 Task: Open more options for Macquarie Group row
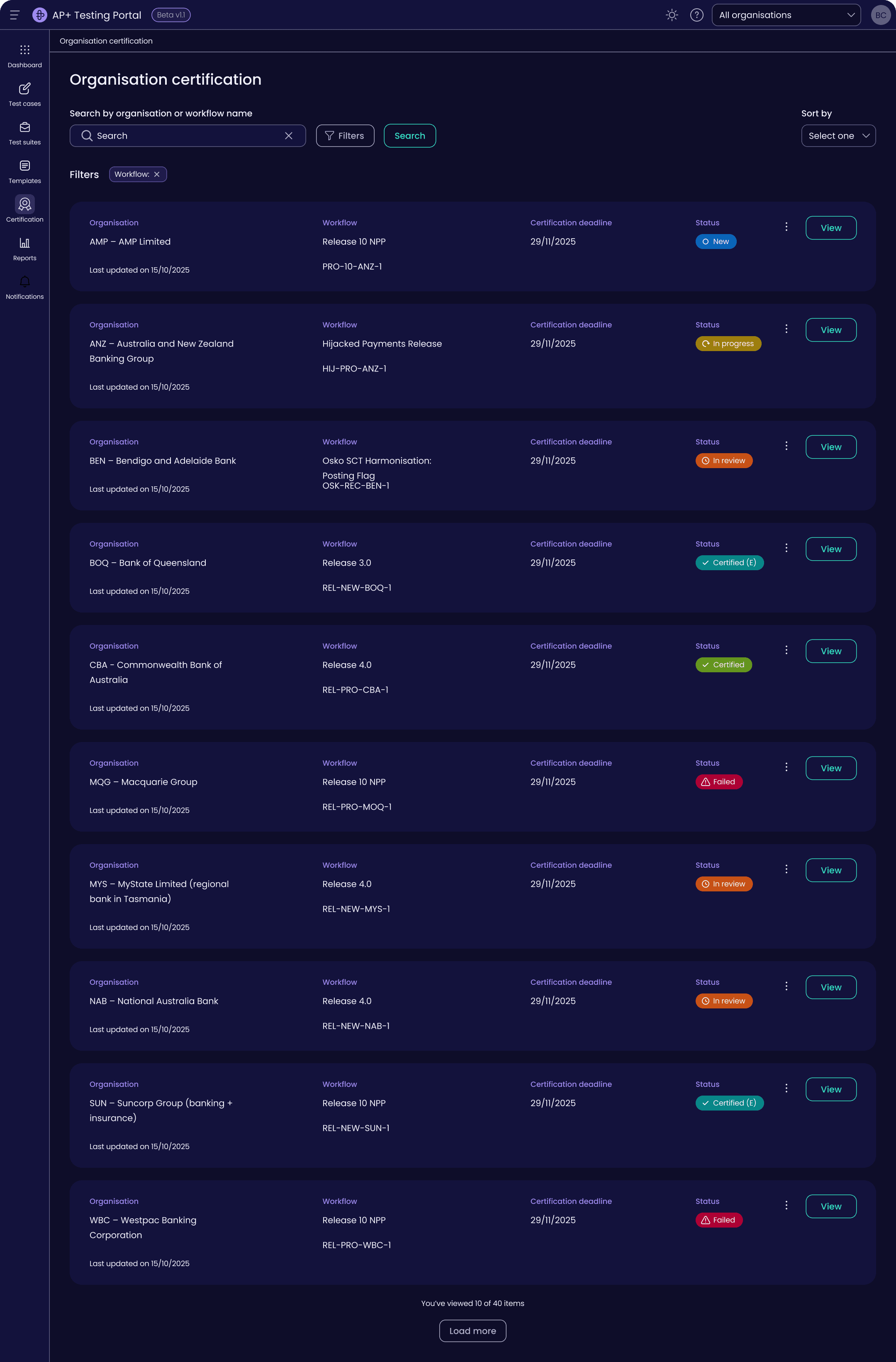coord(786,767)
